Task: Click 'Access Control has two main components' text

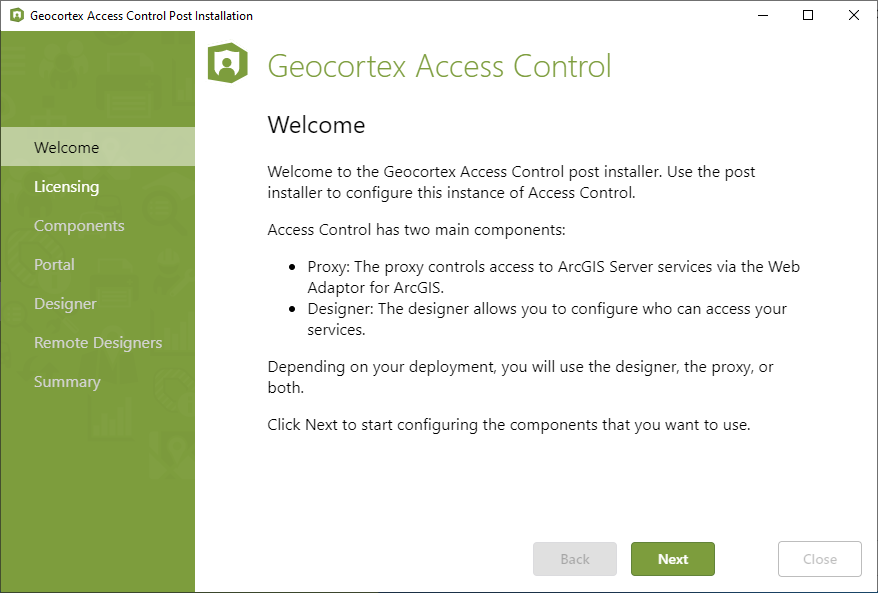Action: tap(417, 230)
